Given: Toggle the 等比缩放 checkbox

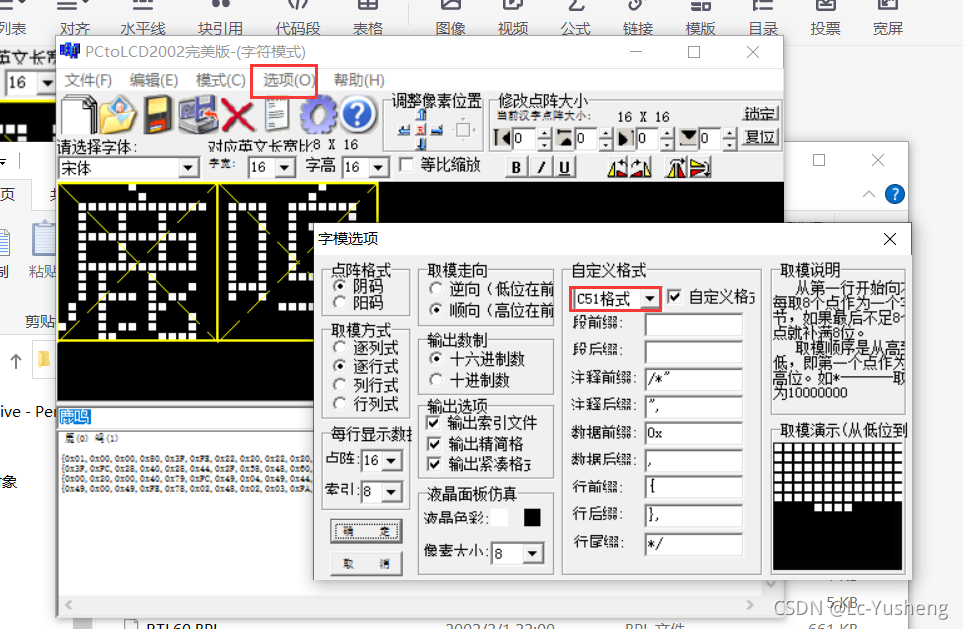Looking at the screenshot, I should [406, 165].
